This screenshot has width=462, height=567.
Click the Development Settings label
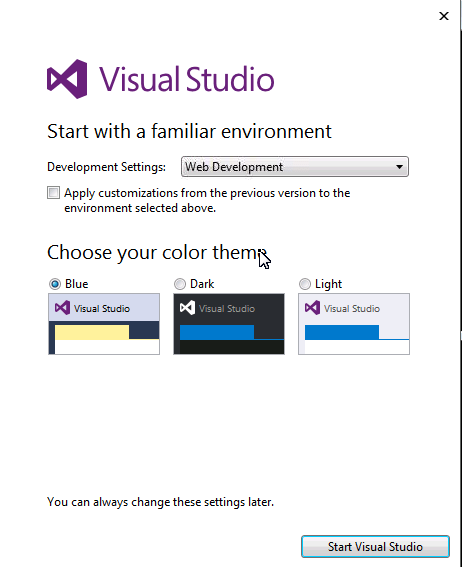pyautogui.click(x=106, y=167)
